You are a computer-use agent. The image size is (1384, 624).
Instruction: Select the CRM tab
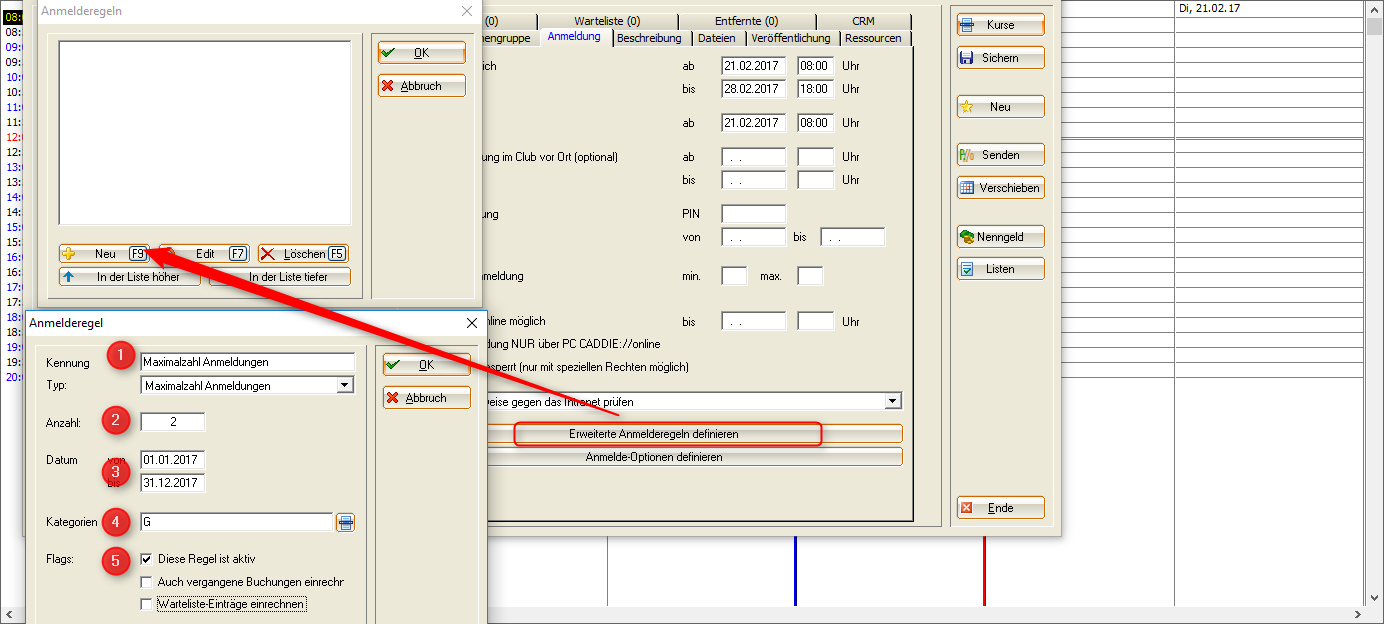[863, 21]
